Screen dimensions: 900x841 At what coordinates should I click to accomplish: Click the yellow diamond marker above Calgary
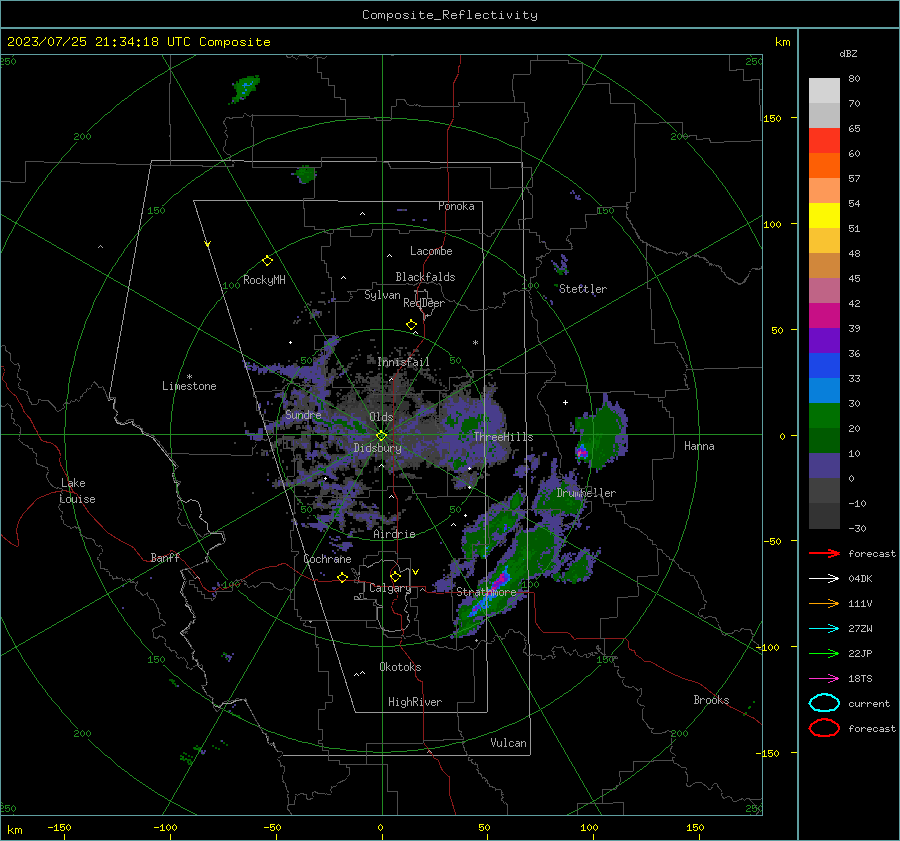point(395,576)
